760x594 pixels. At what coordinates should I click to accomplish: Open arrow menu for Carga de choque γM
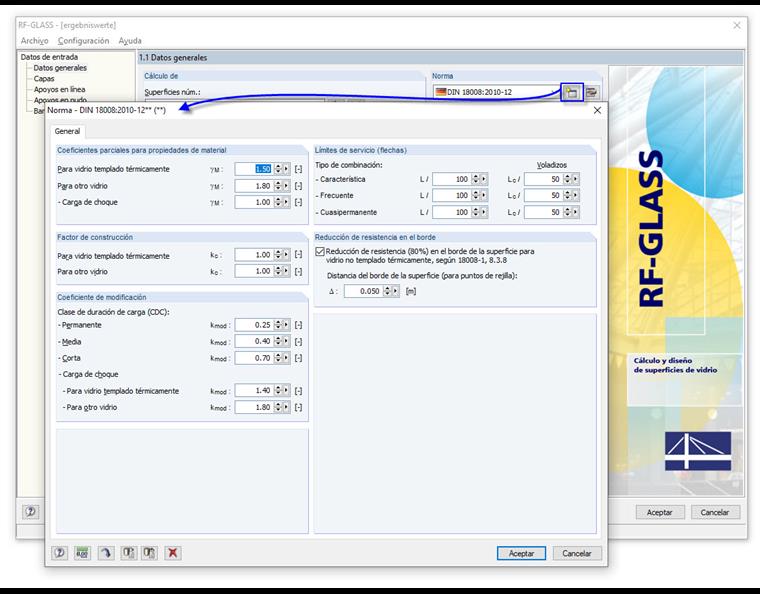tap(286, 202)
